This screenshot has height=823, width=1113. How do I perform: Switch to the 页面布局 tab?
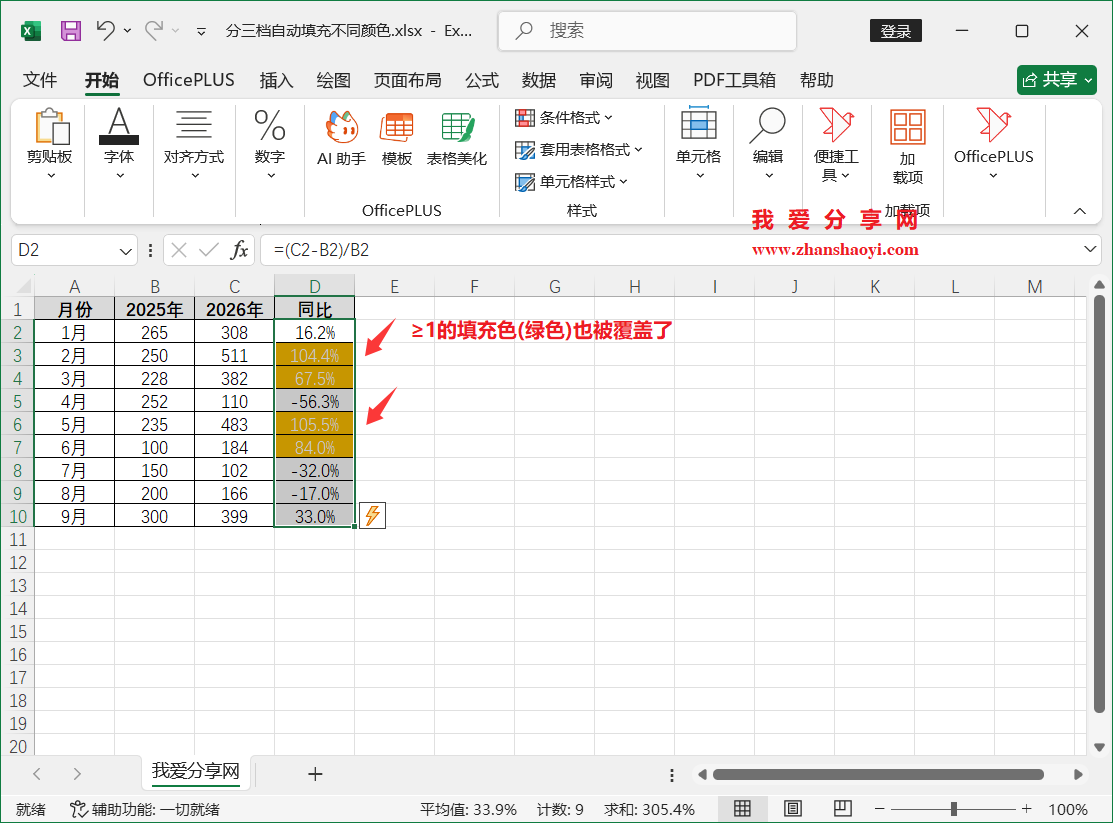tap(407, 80)
